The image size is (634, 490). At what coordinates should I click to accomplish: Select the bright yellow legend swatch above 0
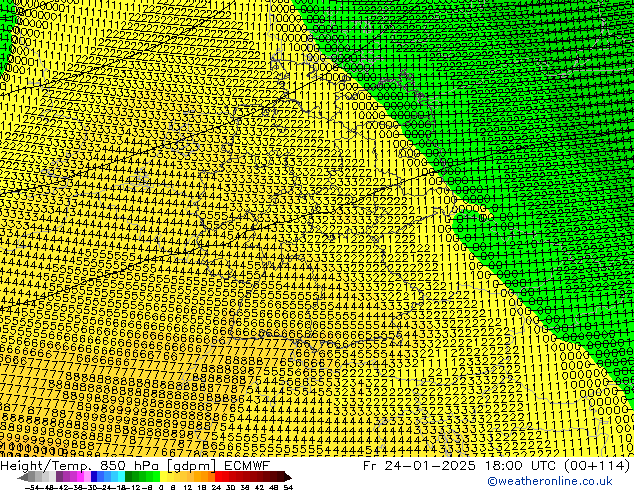point(163,476)
